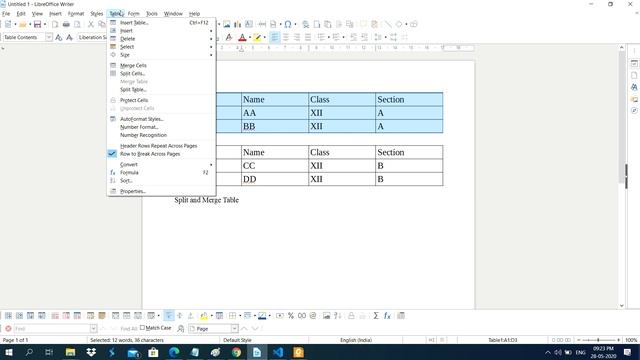640x360 pixels.
Task: Open the sidebar Gallery deck icon
Action: click(634, 99)
